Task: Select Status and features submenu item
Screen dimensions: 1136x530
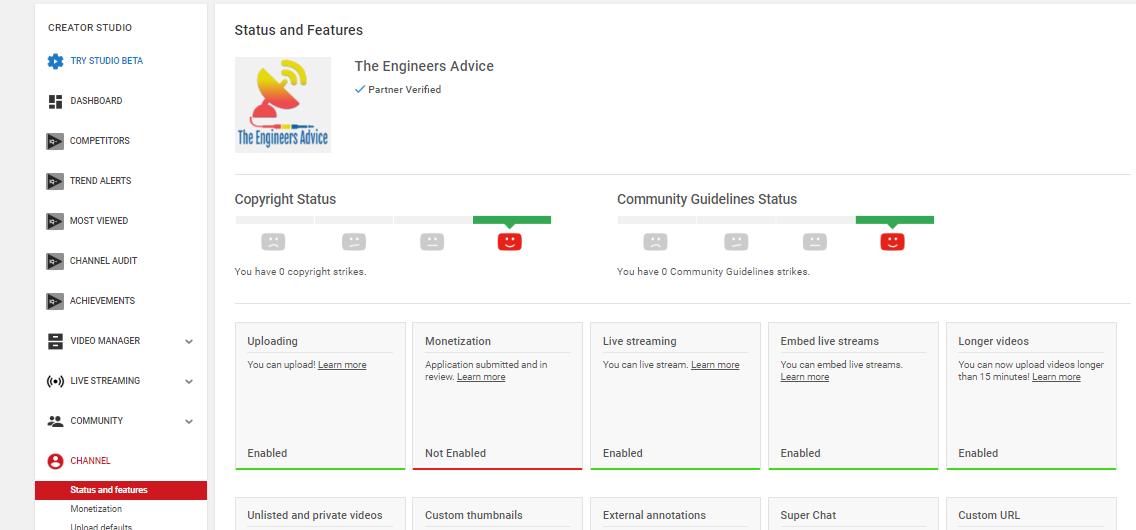Action: pos(121,490)
